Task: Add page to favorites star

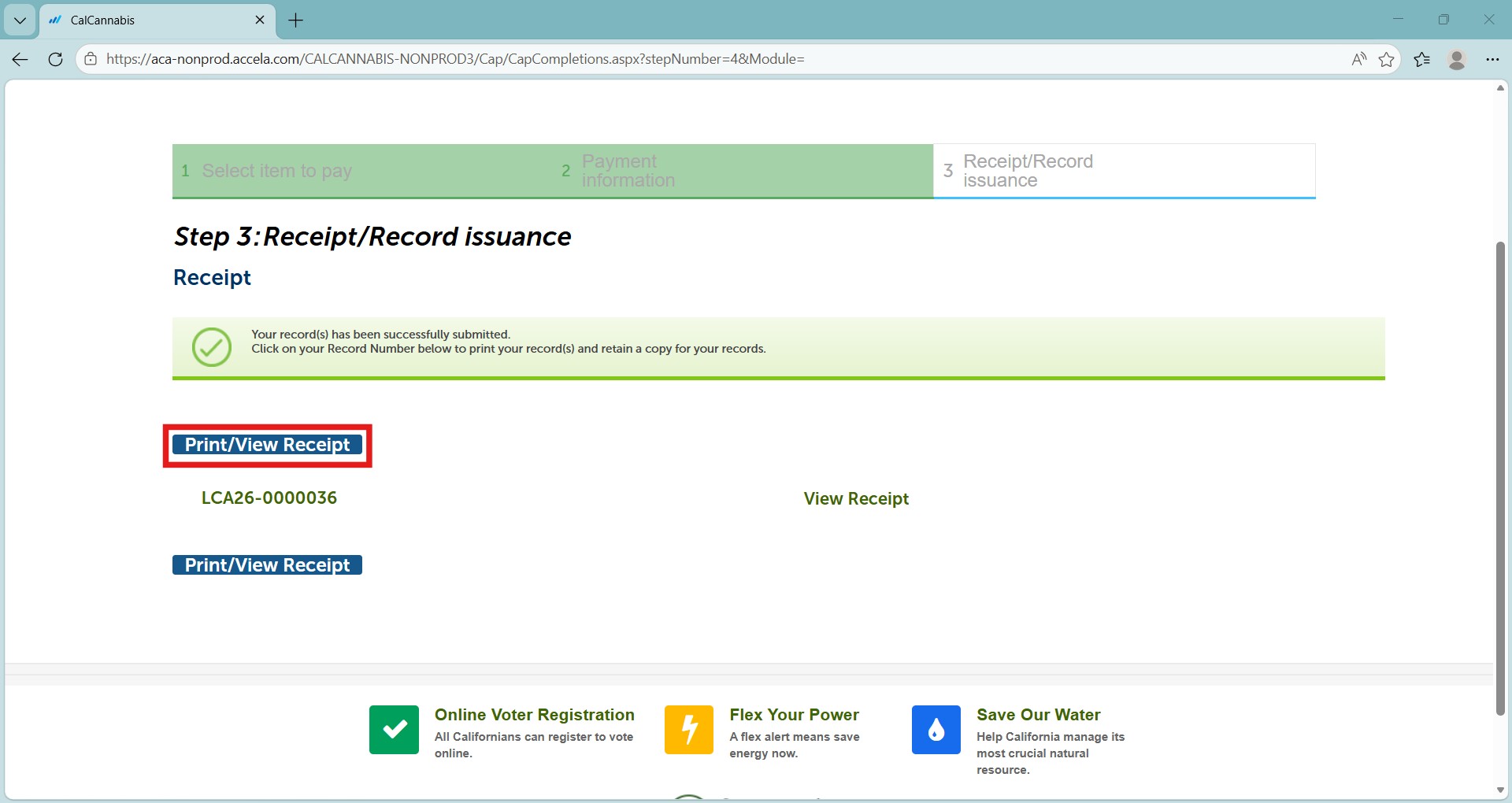Action: [1387, 59]
